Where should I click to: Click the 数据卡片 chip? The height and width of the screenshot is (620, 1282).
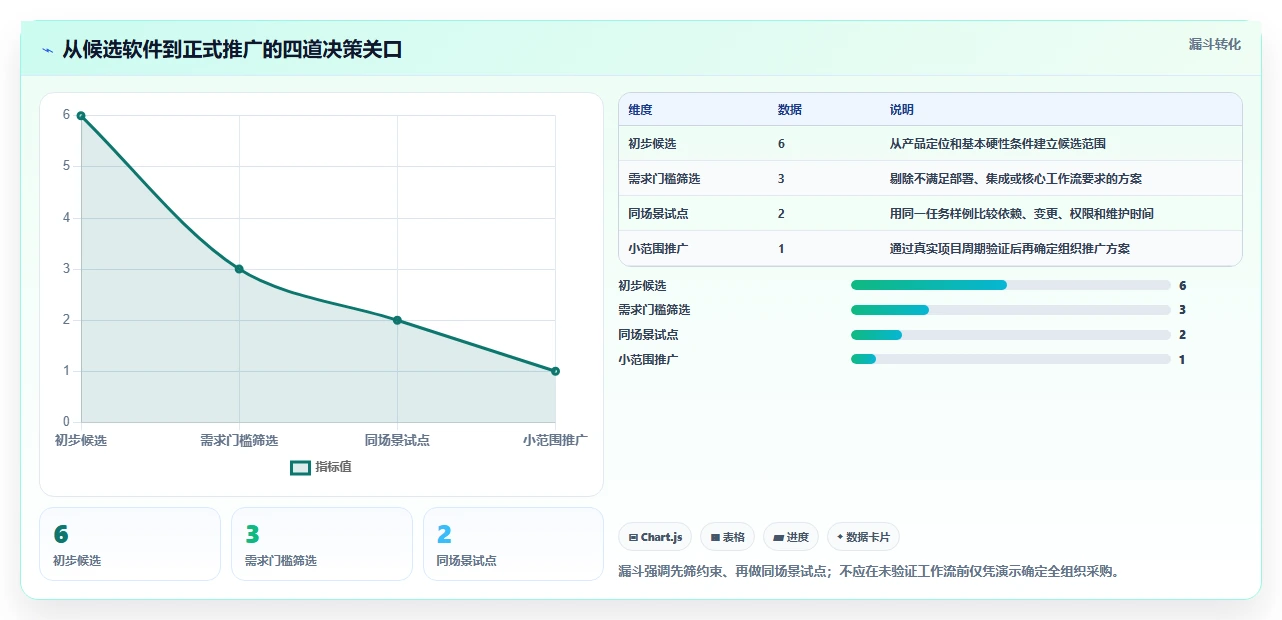(863, 537)
